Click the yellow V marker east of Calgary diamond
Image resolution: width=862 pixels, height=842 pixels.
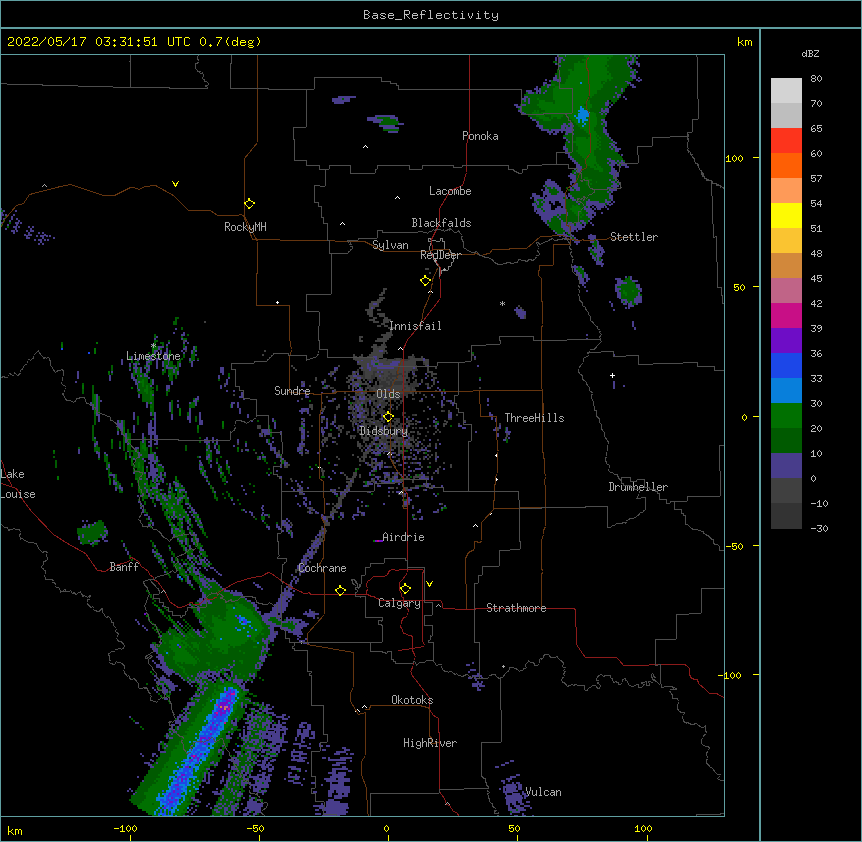point(429,584)
